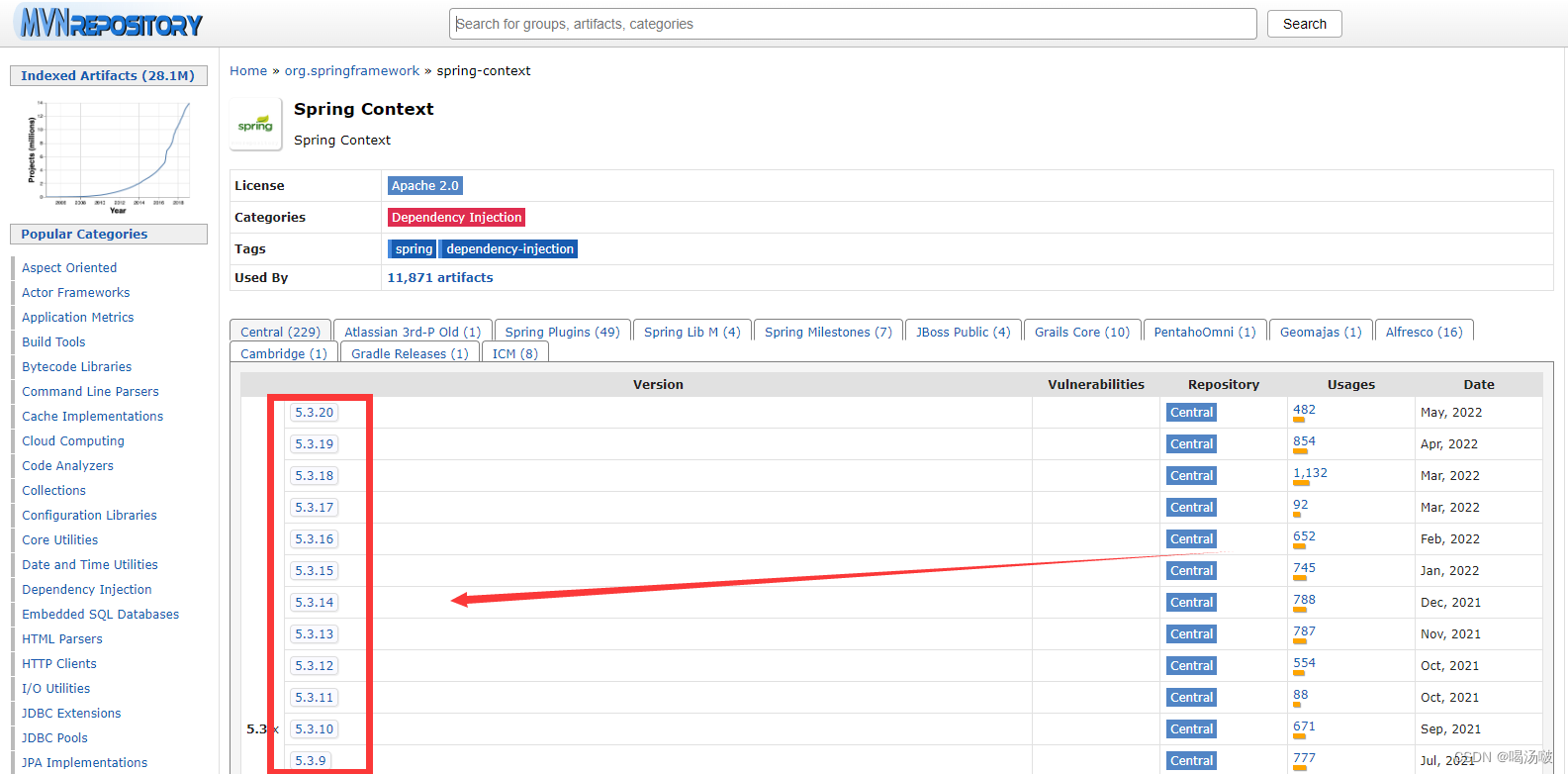
Task: Open Build Tools category
Action: click(x=53, y=342)
